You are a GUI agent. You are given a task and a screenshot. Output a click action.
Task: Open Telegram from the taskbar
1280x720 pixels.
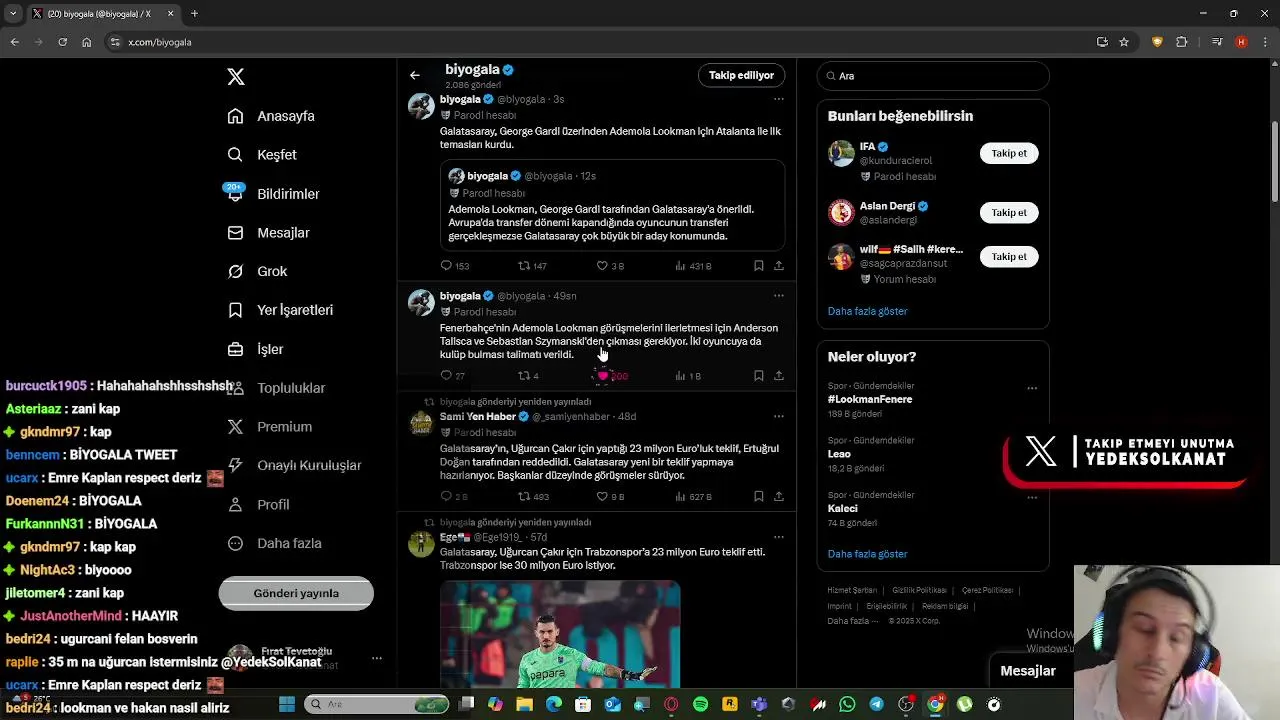point(876,705)
